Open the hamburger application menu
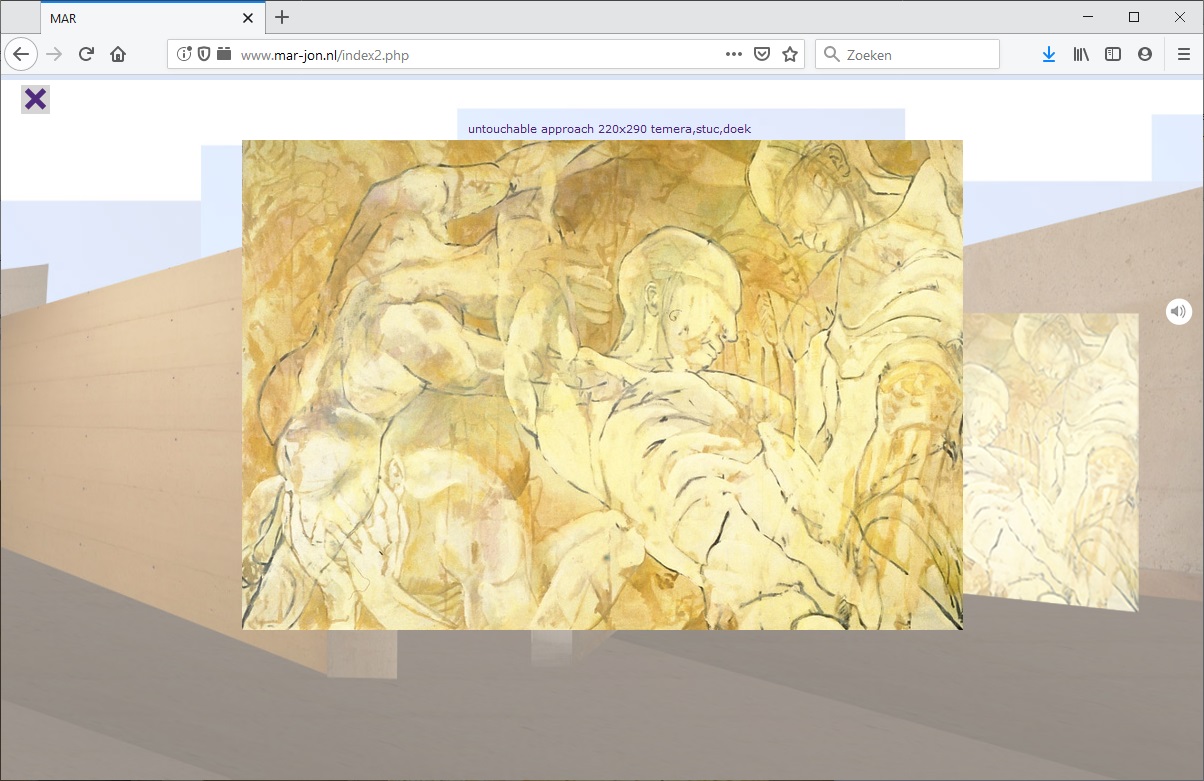This screenshot has width=1204, height=781. pyautogui.click(x=1183, y=55)
